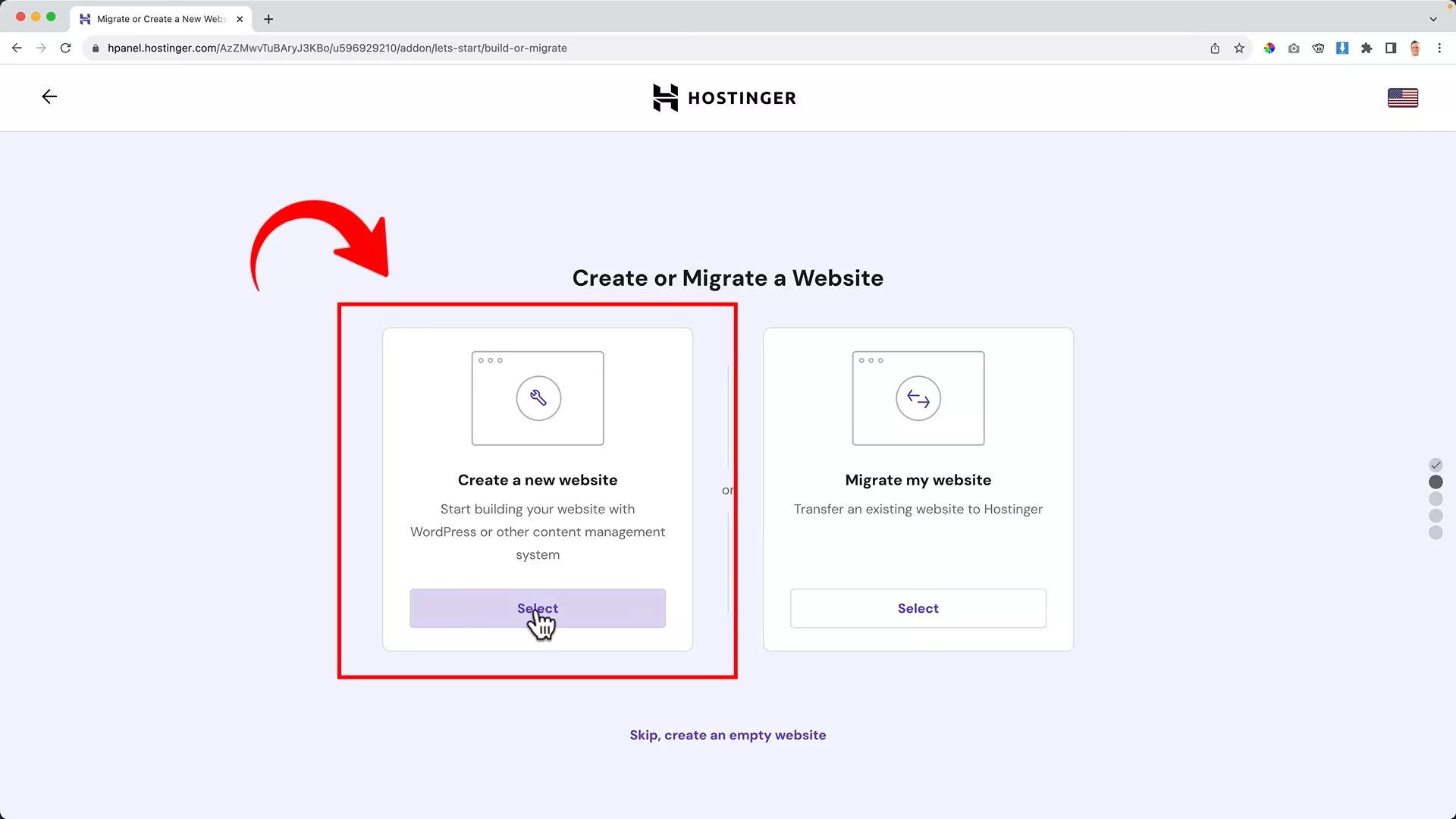Image resolution: width=1456 pixels, height=819 pixels.
Task: Click the color wheel extension icon
Action: pyautogui.click(x=1269, y=48)
